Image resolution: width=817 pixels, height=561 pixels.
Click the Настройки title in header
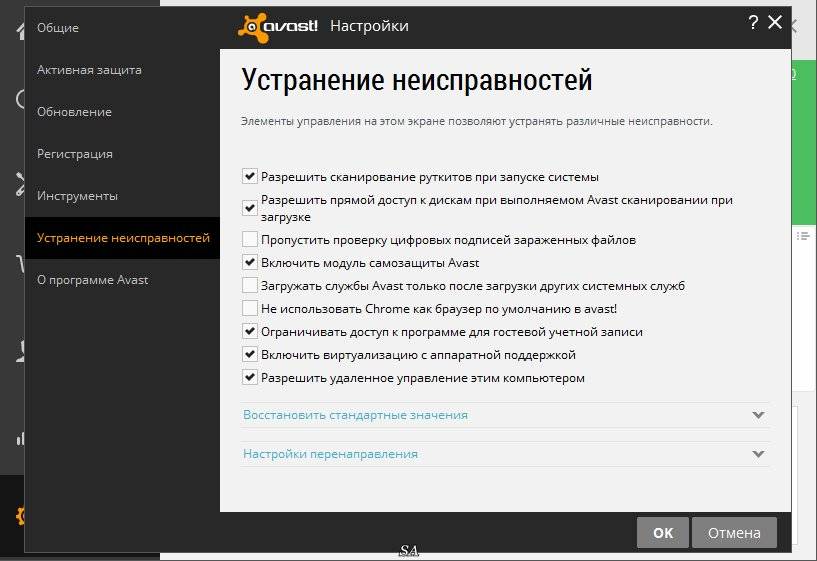pos(369,26)
